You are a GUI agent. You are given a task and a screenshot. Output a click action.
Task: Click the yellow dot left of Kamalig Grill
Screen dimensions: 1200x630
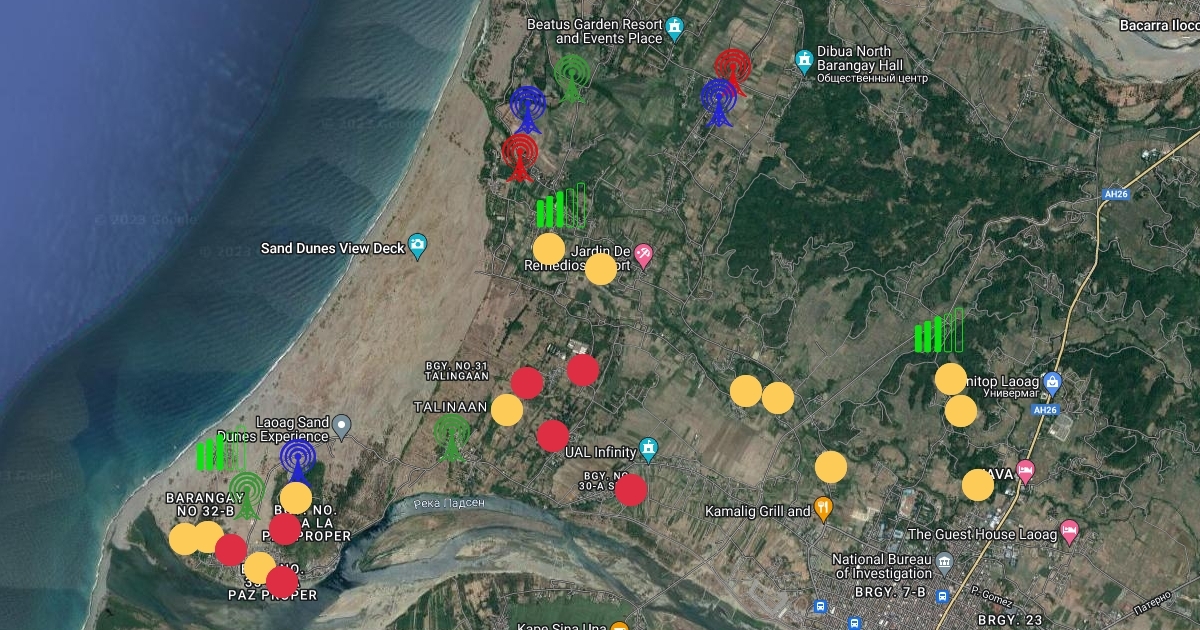coord(831,467)
